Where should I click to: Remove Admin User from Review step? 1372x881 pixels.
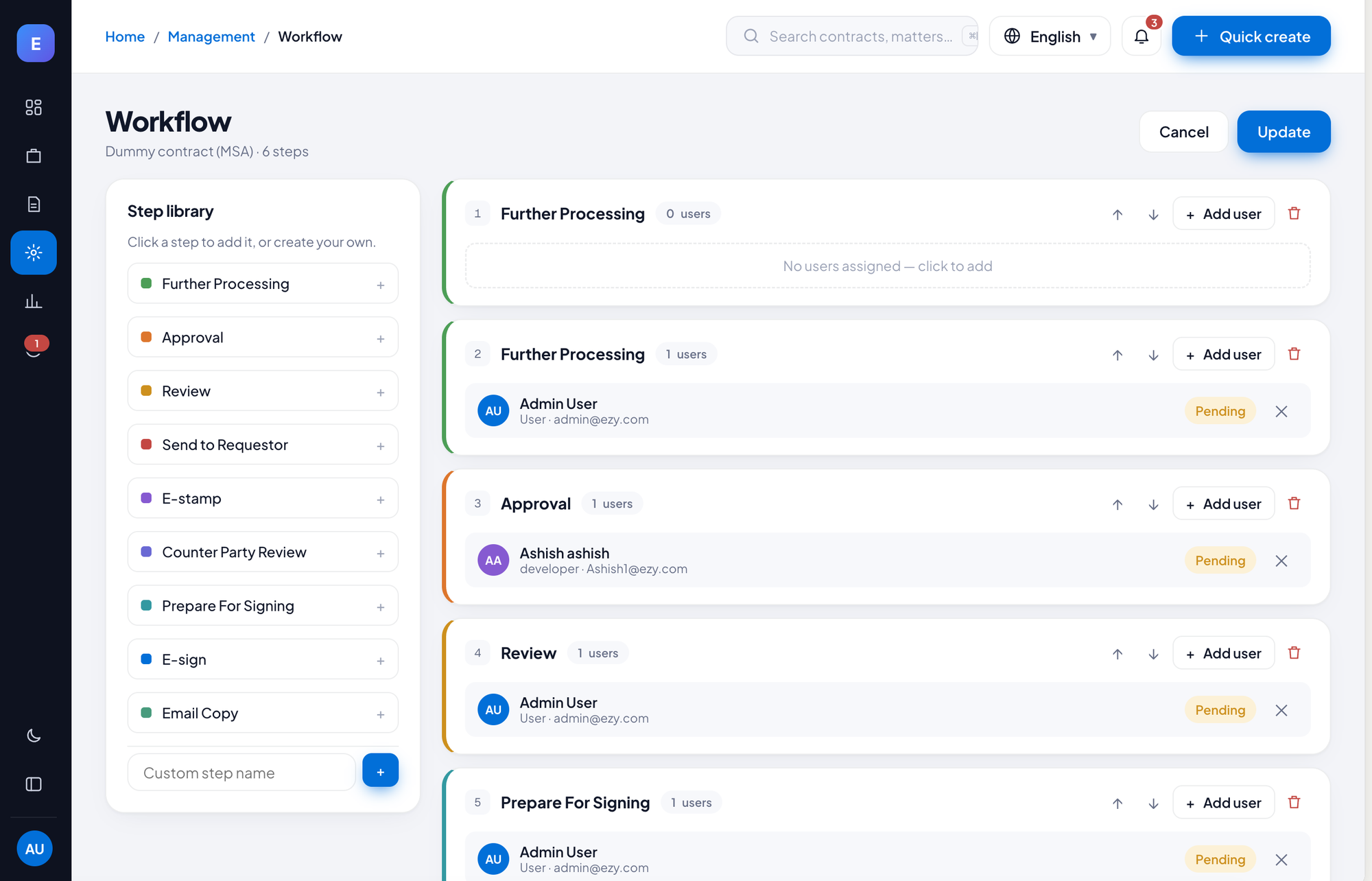[x=1281, y=710]
